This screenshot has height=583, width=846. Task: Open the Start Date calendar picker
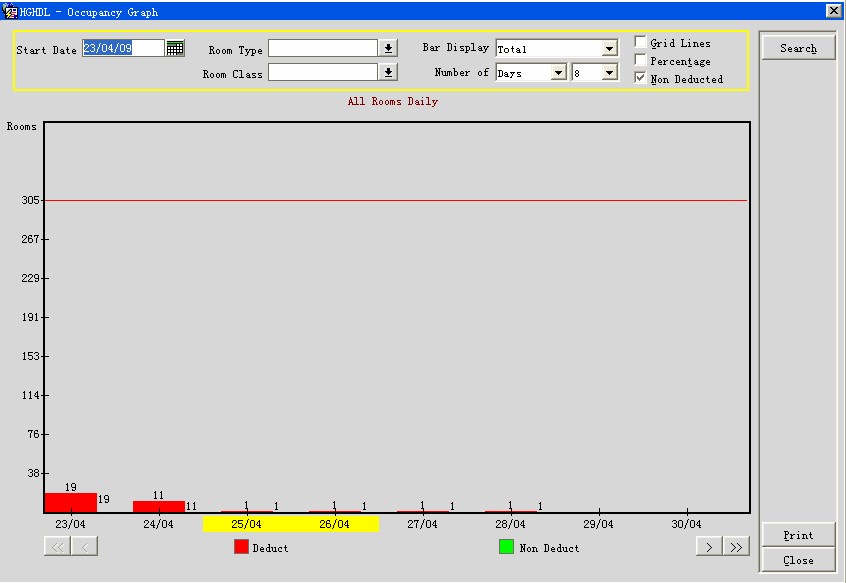175,48
